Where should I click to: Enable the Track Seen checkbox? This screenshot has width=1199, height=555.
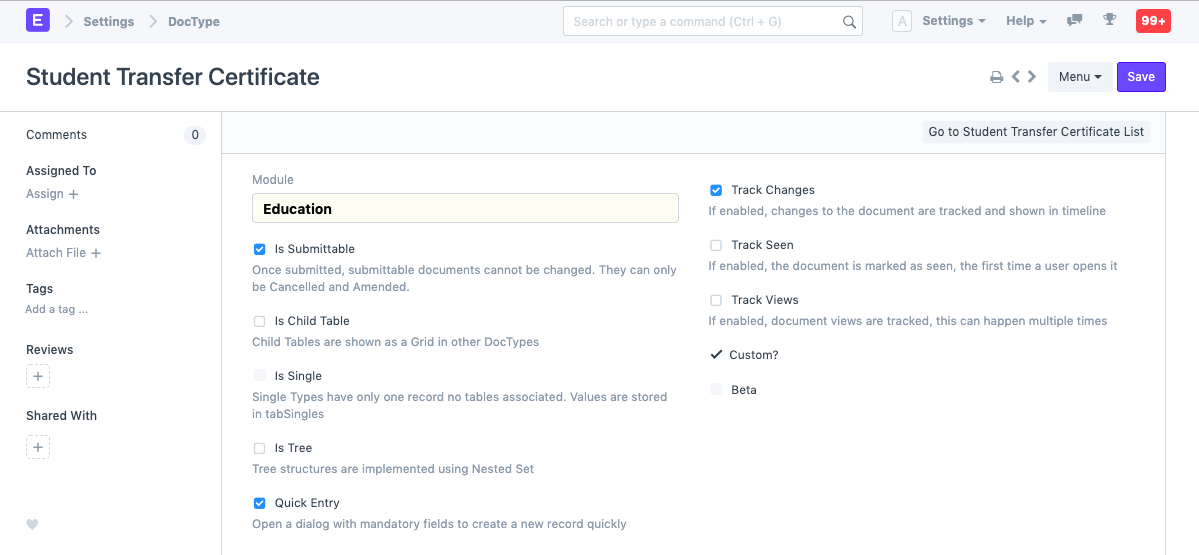click(x=716, y=245)
